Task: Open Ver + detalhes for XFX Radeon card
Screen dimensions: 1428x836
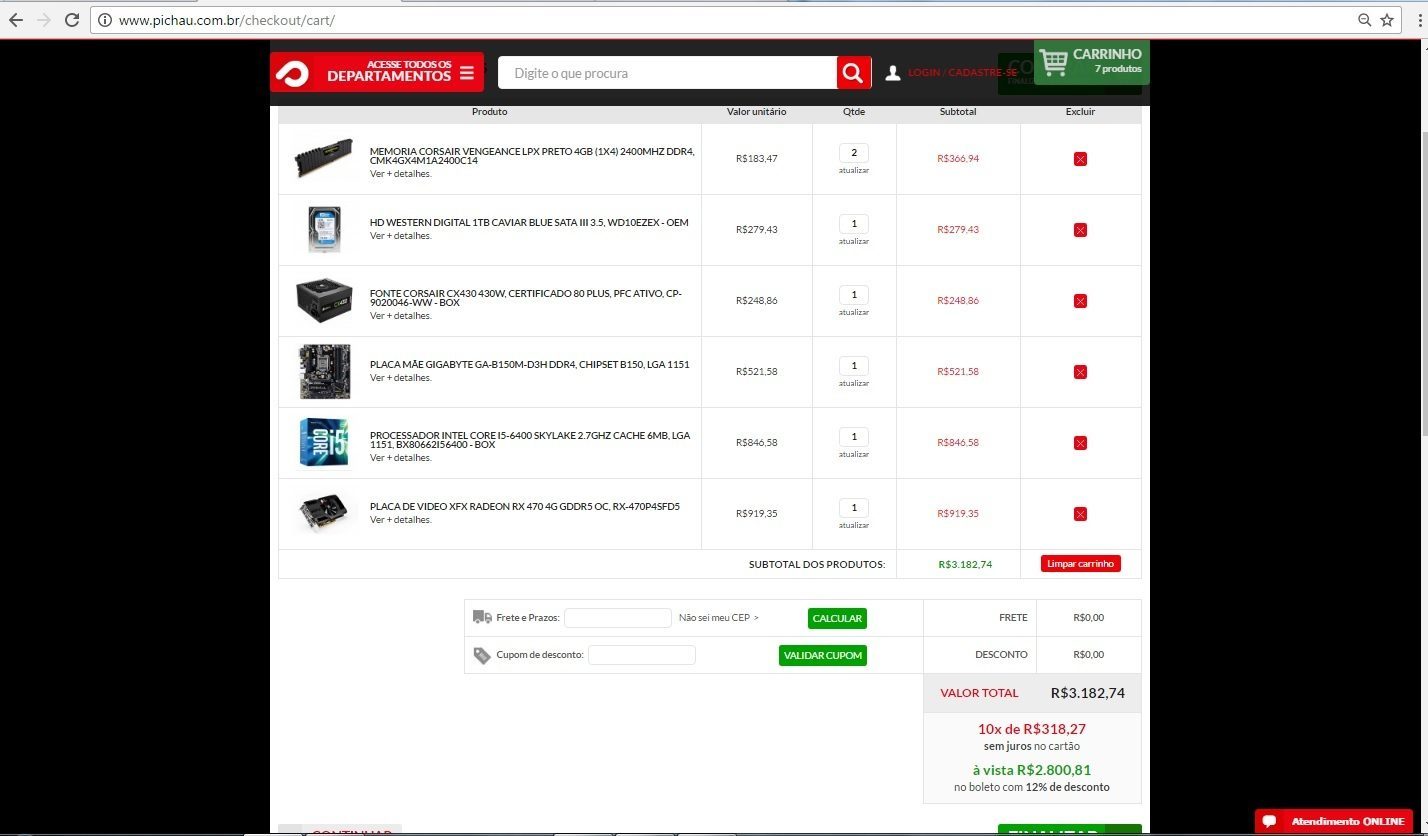Action: coord(400,520)
